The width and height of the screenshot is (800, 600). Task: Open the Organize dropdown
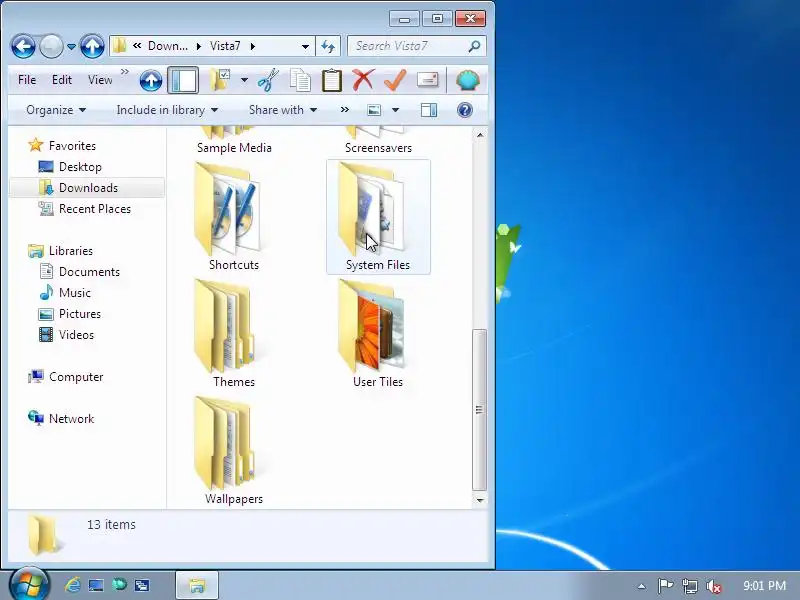pos(56,110)
